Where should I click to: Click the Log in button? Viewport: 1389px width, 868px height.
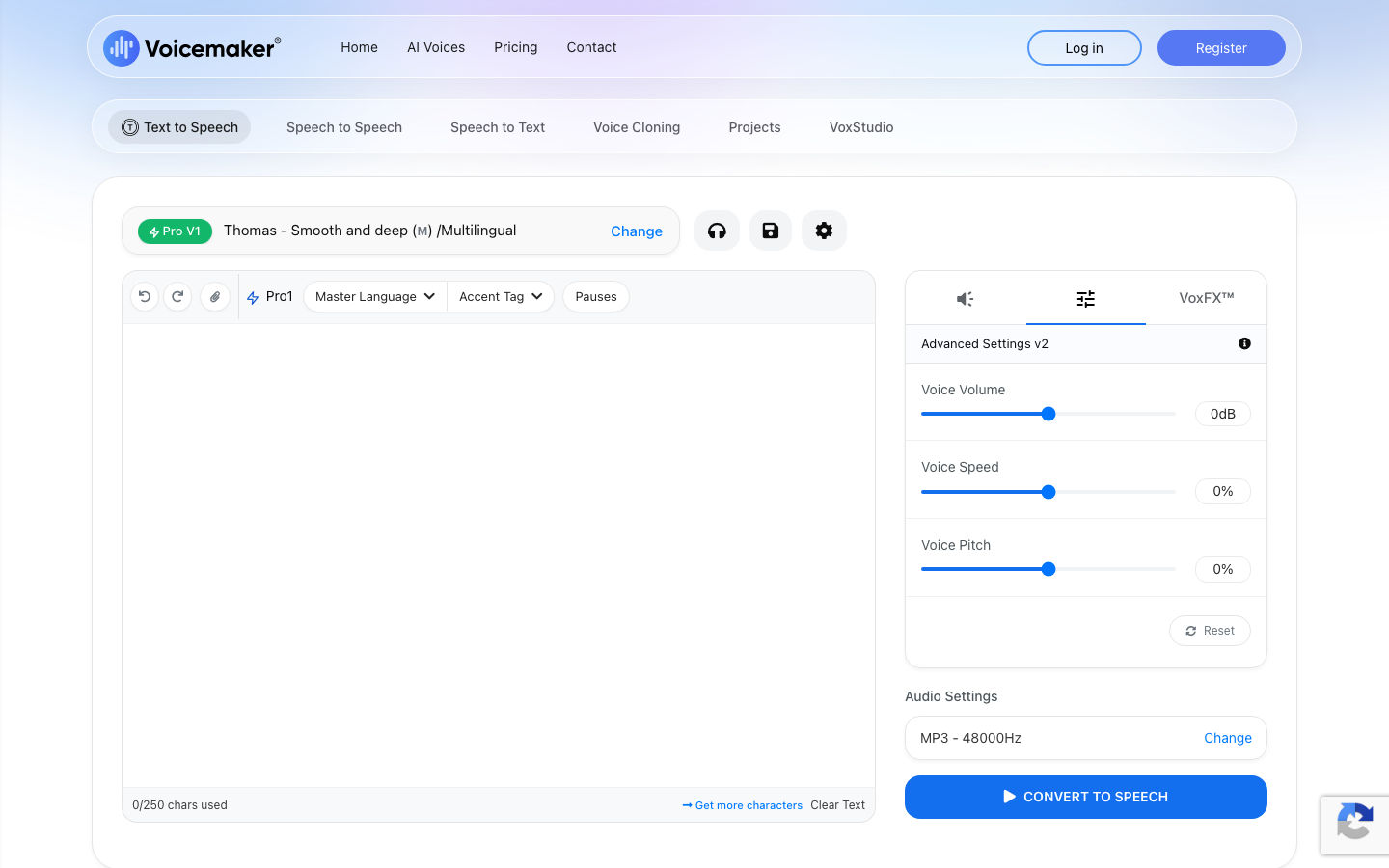(x=1084, y=47)
